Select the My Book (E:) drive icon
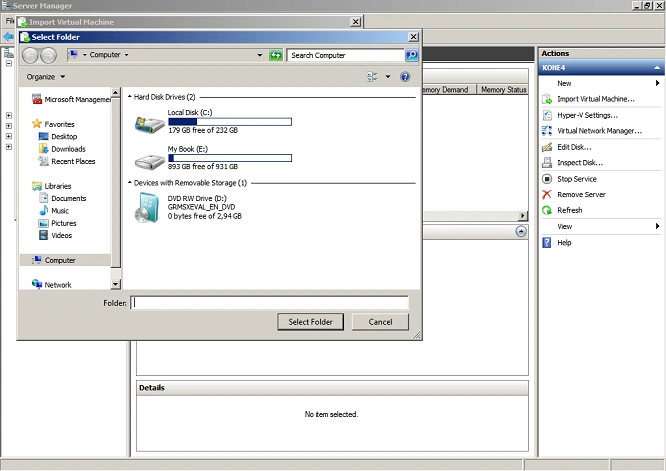The image size is (666, 471). coord(150,161)
